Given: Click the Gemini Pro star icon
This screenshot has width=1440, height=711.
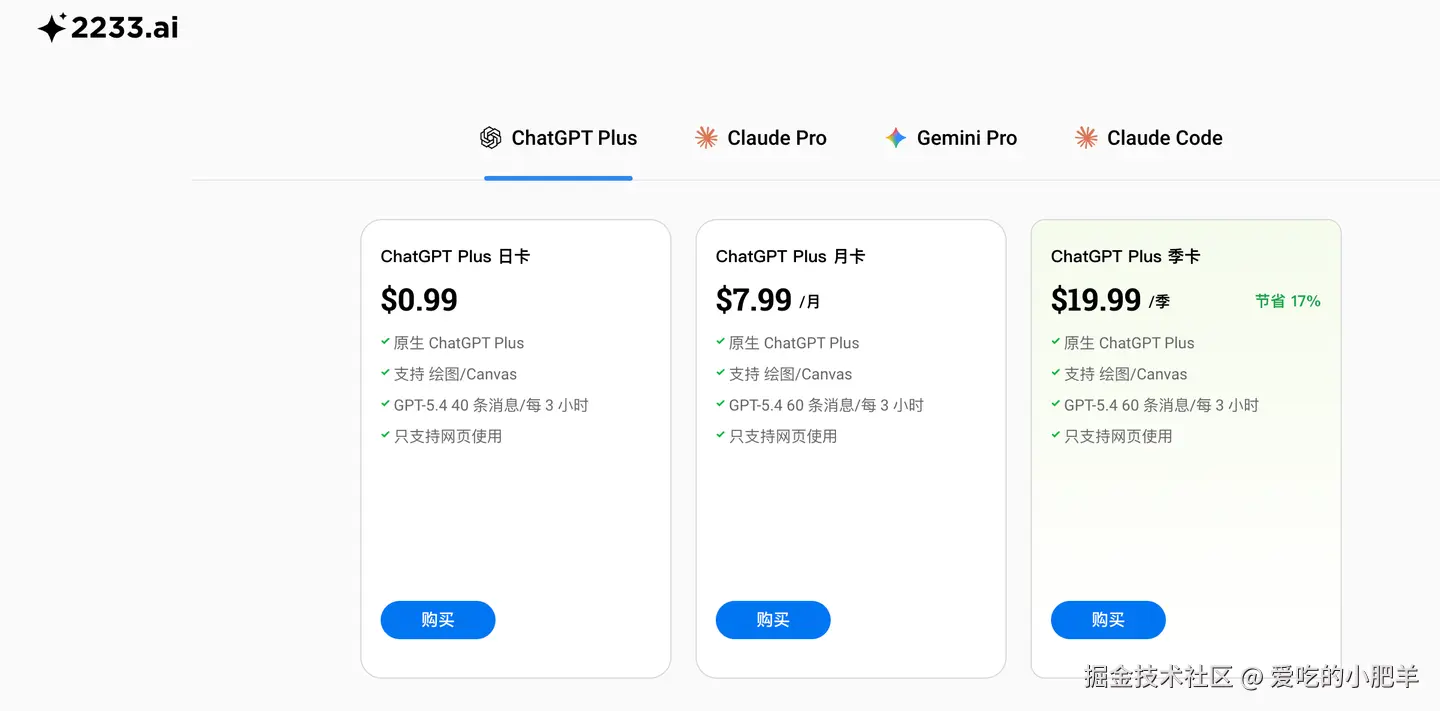Looking at the screenshot, I should (896, 138).
